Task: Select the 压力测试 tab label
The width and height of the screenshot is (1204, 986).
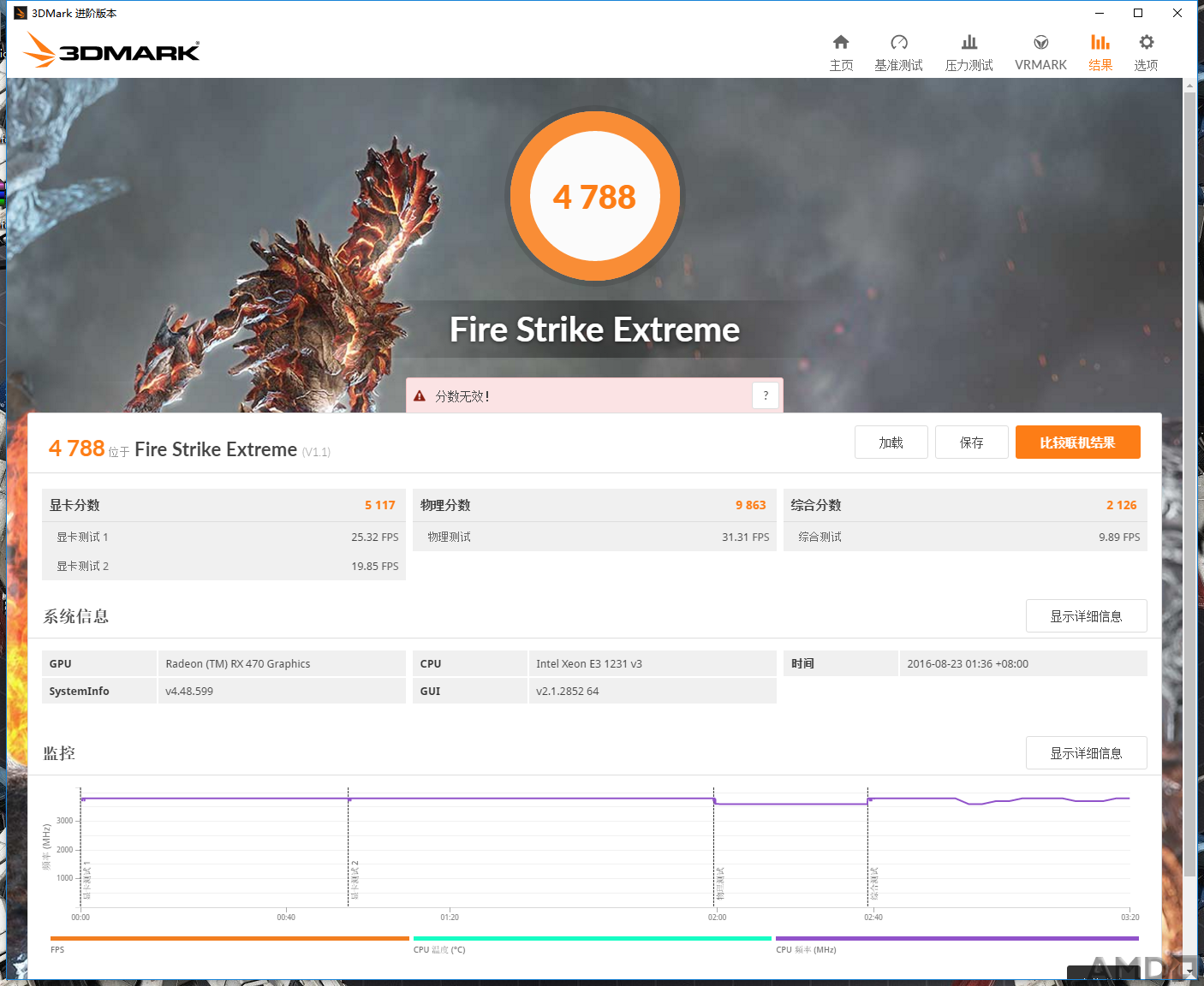Action: coord(969,65)
